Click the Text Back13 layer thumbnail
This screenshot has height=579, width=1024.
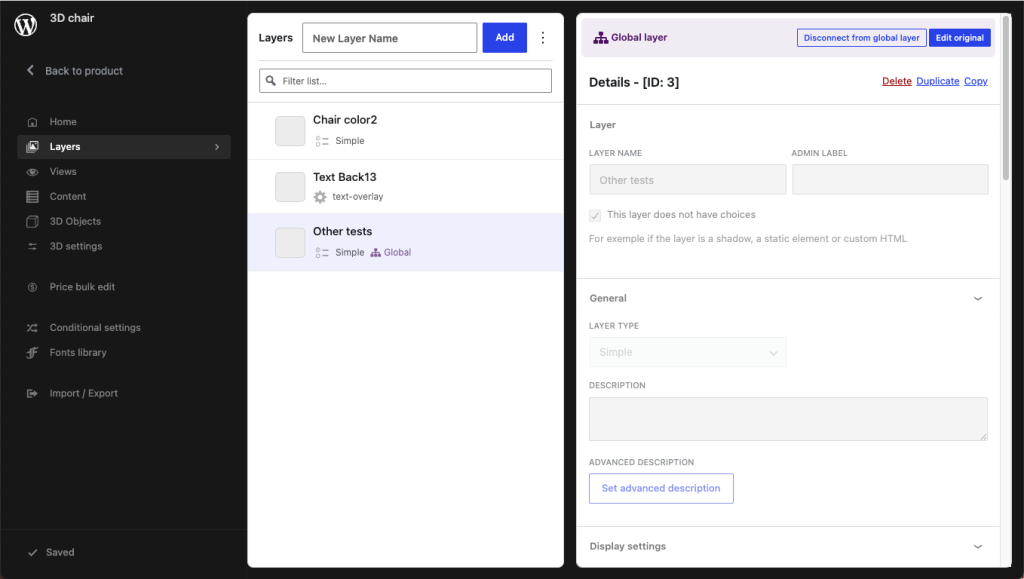pos(290,187)
